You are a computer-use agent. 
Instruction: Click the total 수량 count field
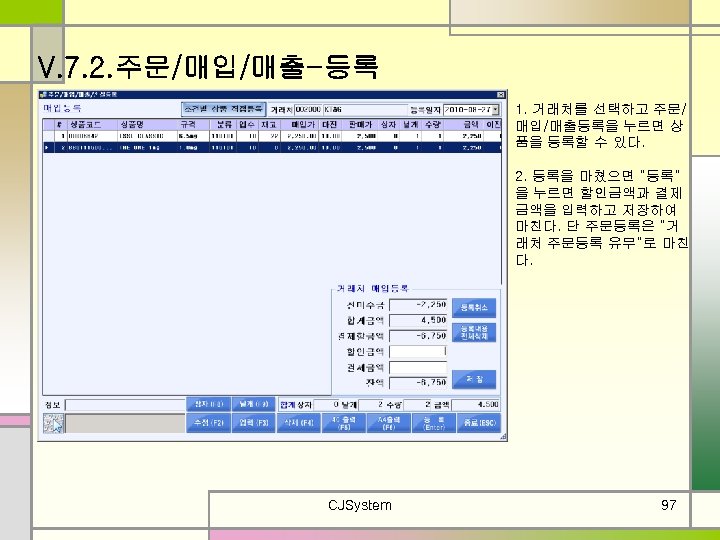(x=418, y=405)
